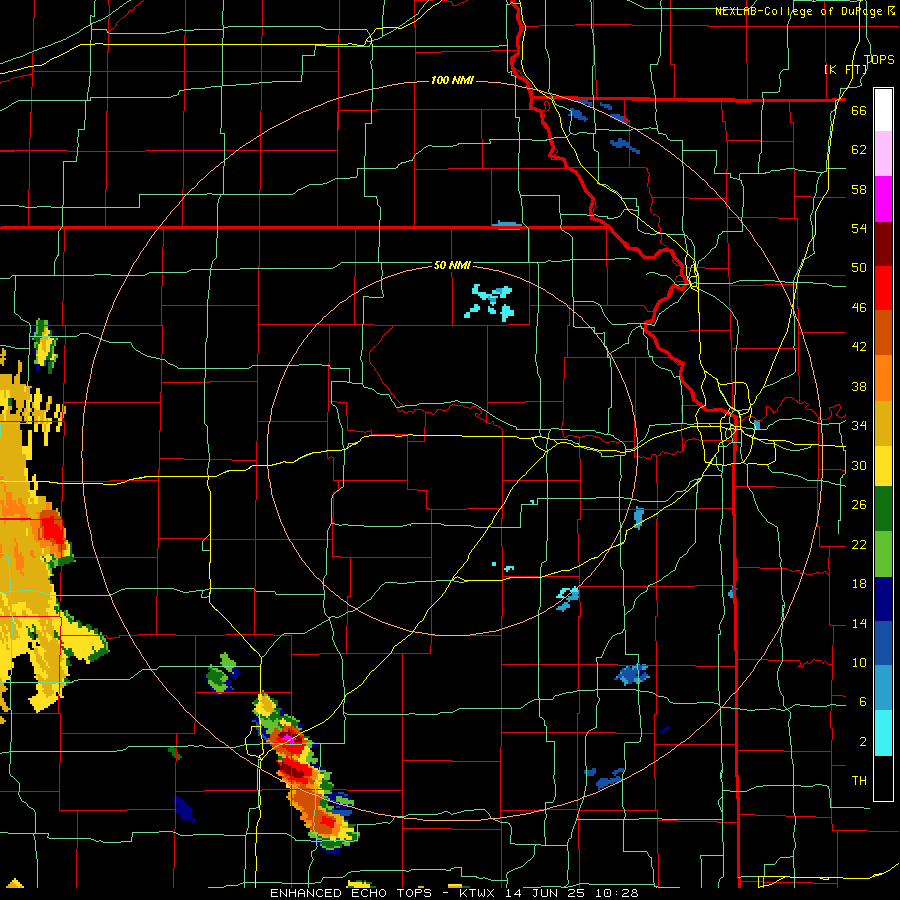Click the "50" legend value on scale

(859, 267)
